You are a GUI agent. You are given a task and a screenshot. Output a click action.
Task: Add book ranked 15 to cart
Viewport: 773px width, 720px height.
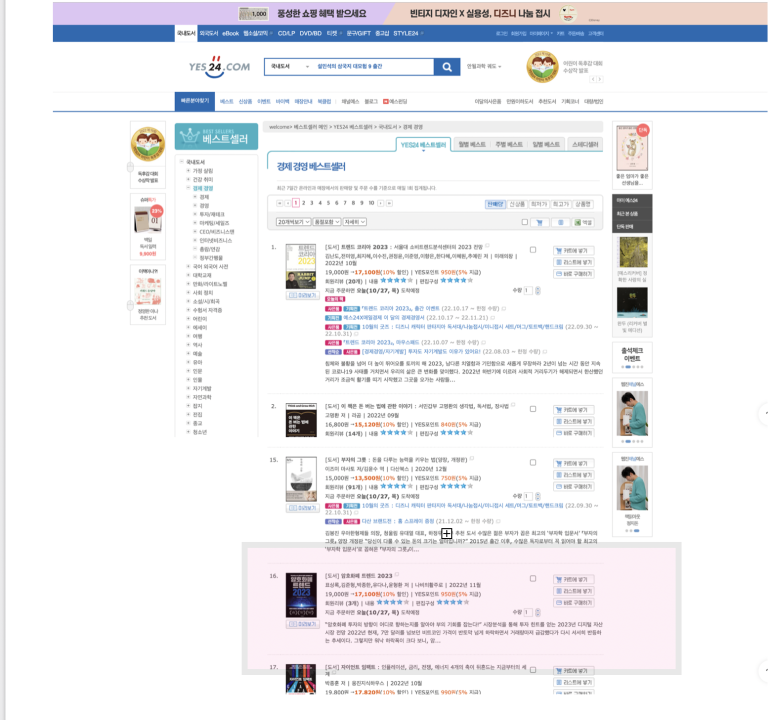point(574,463)
